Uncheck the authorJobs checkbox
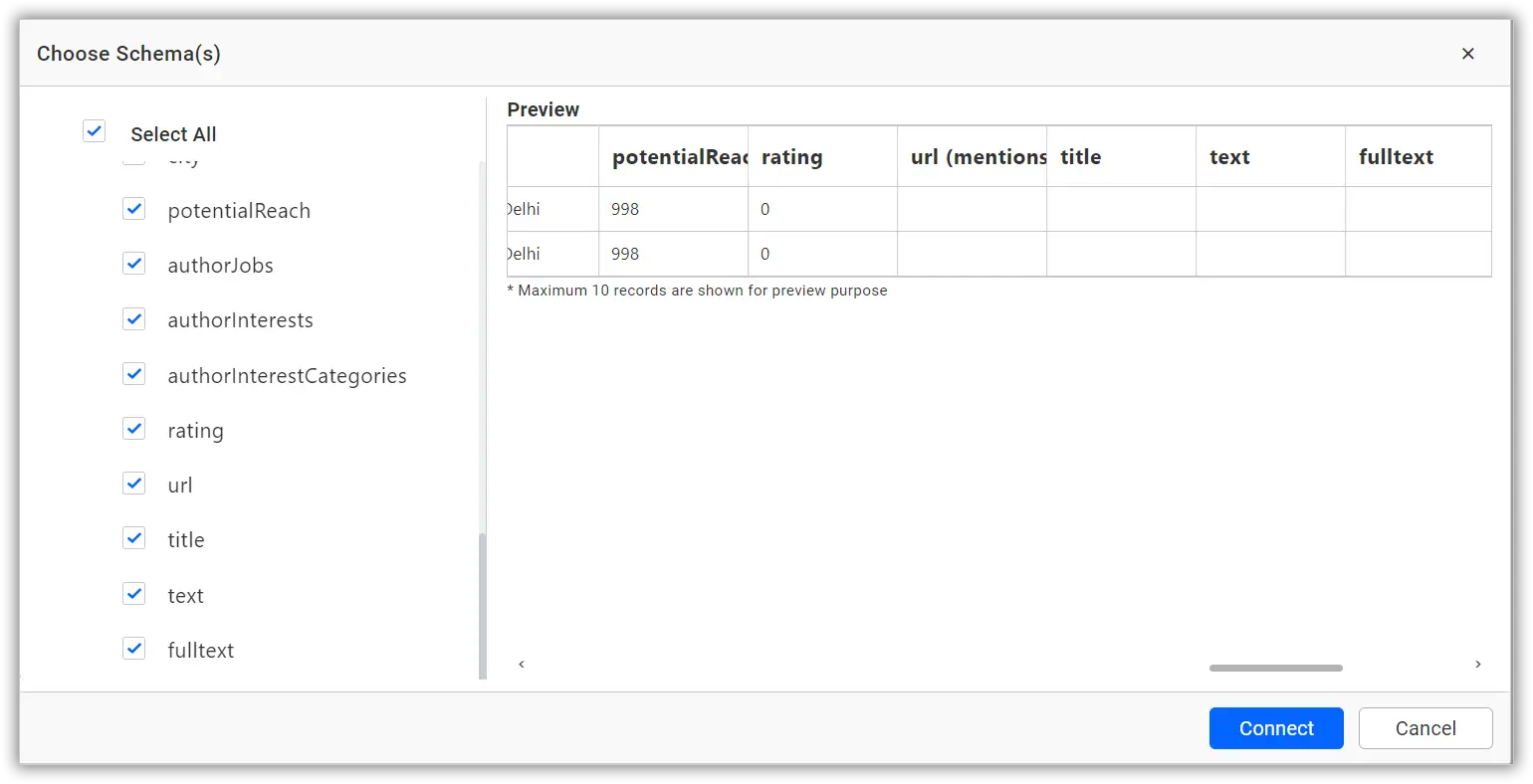Image resolution: width=1533 pixels, height=784 pixels. point(134,264)
